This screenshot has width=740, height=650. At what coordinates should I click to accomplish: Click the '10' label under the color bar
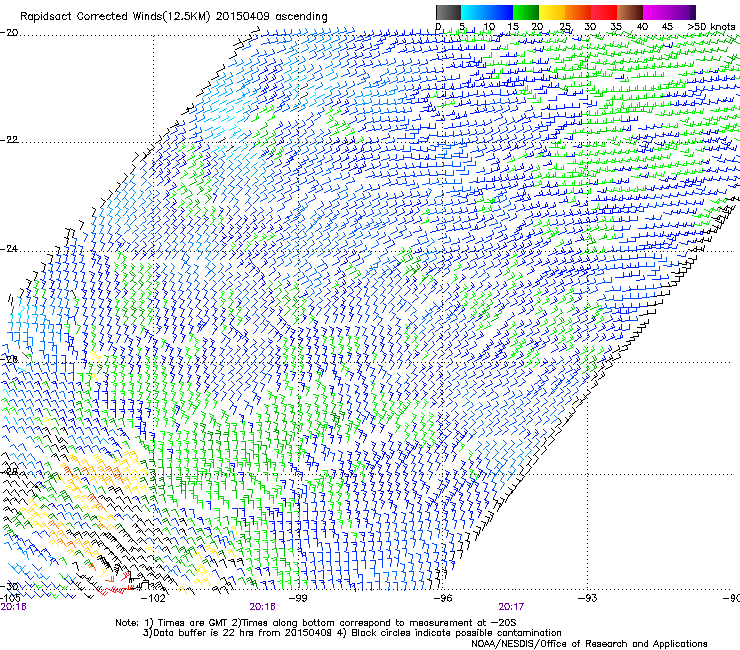(x=489, y=27)
